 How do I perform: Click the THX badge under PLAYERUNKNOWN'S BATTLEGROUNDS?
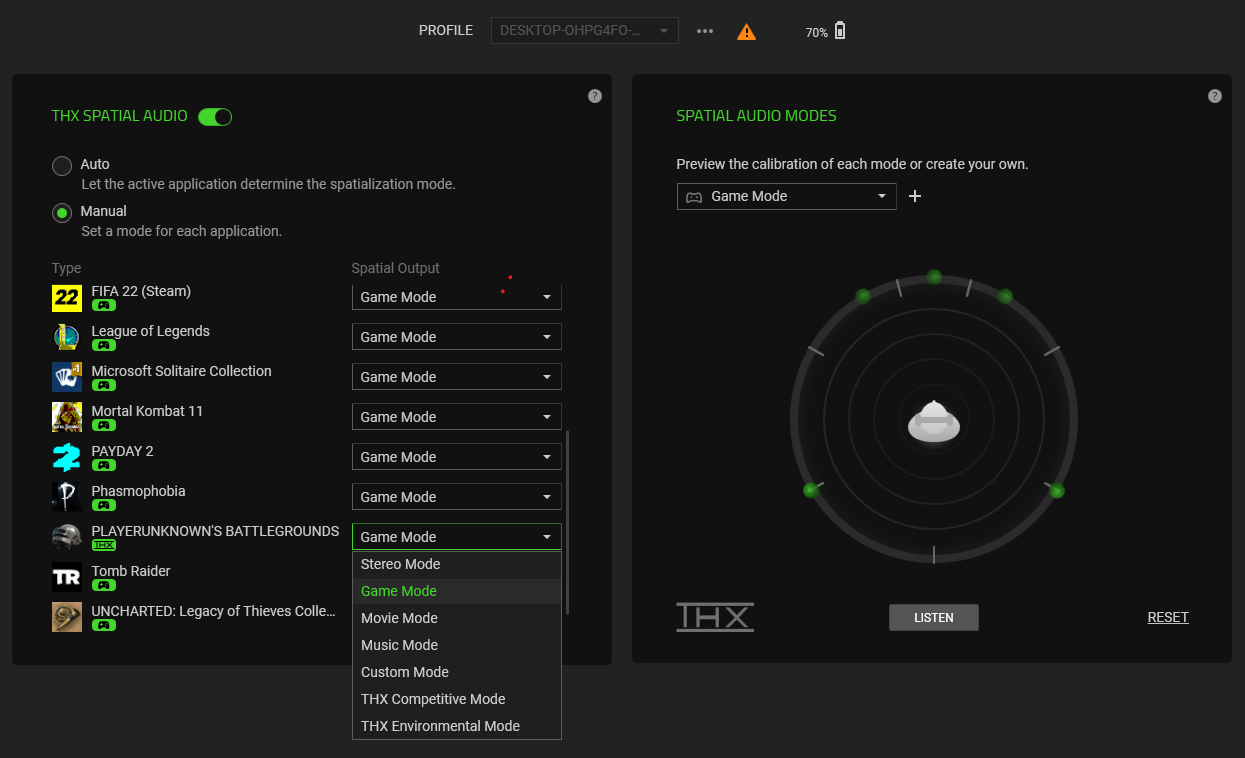click(x=103, y=546)
